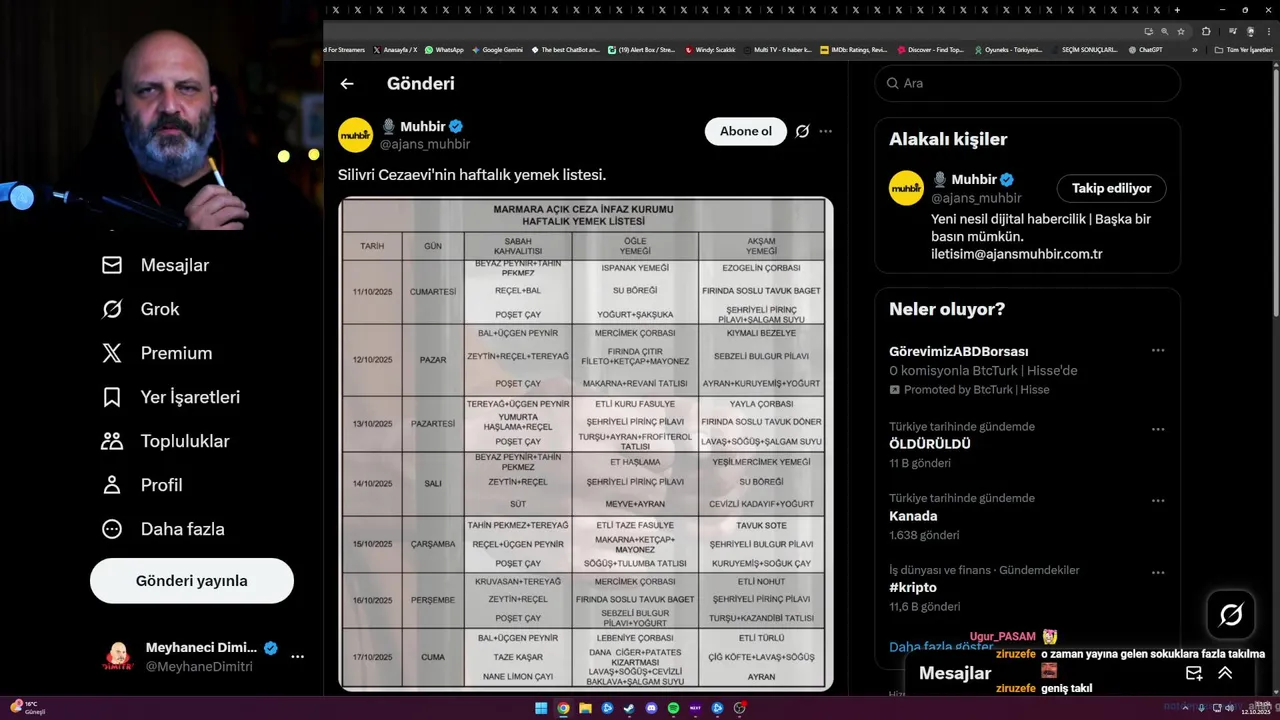The image size is (1280, 720).
Task: Open options for Kanada trend
Action: point(1158,501)
